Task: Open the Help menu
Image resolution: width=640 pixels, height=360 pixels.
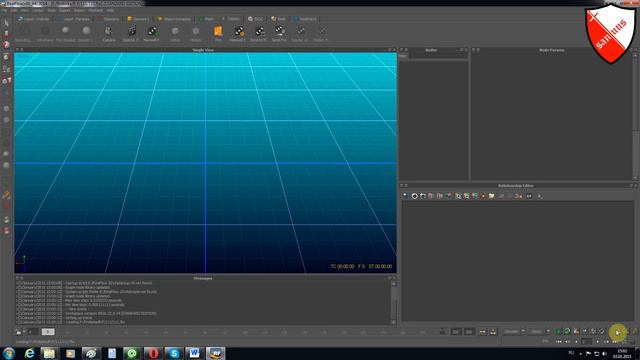Action: click(x=110, y=10)
